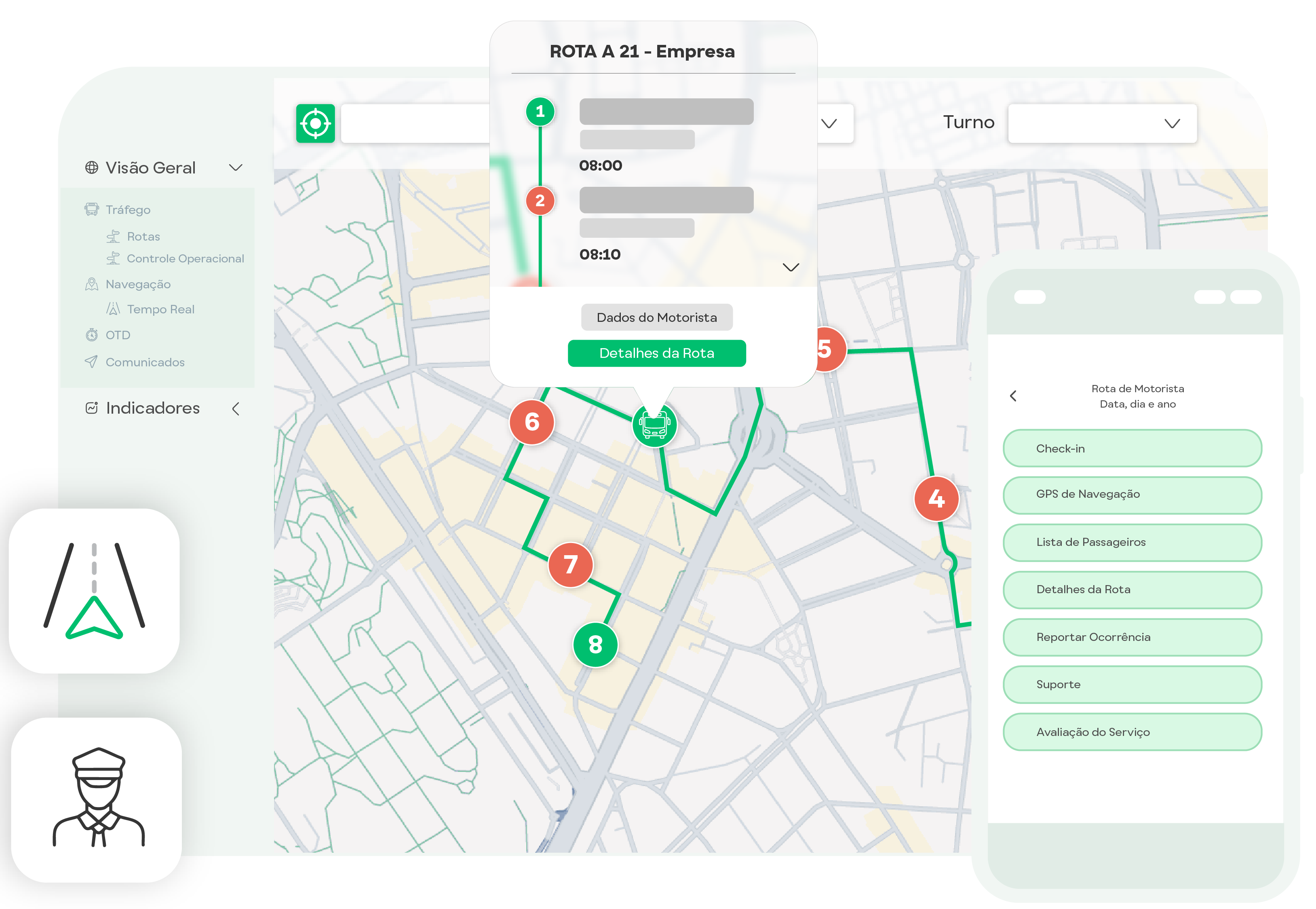Click the bus icon beside Tráfego
This screenshot has width=1316, height=909.
pyautogui.click(x=92, y=209)
